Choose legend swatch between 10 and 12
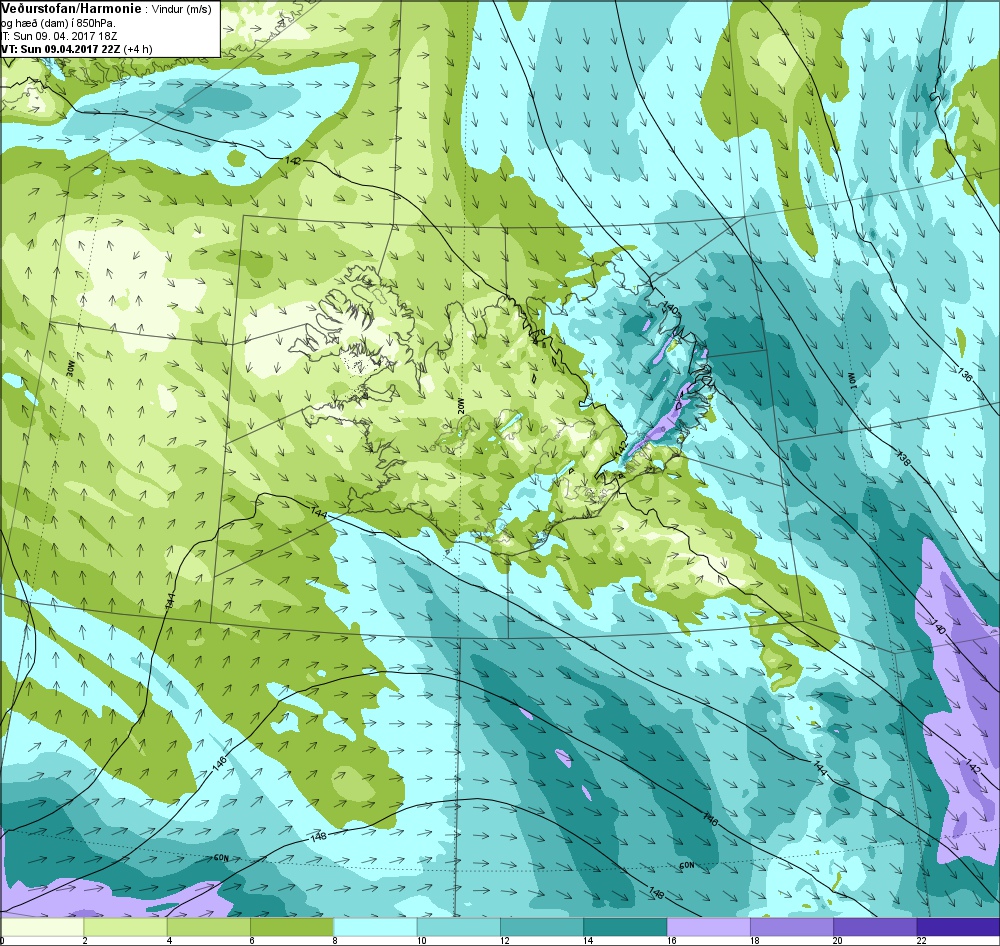 point(459,926)
